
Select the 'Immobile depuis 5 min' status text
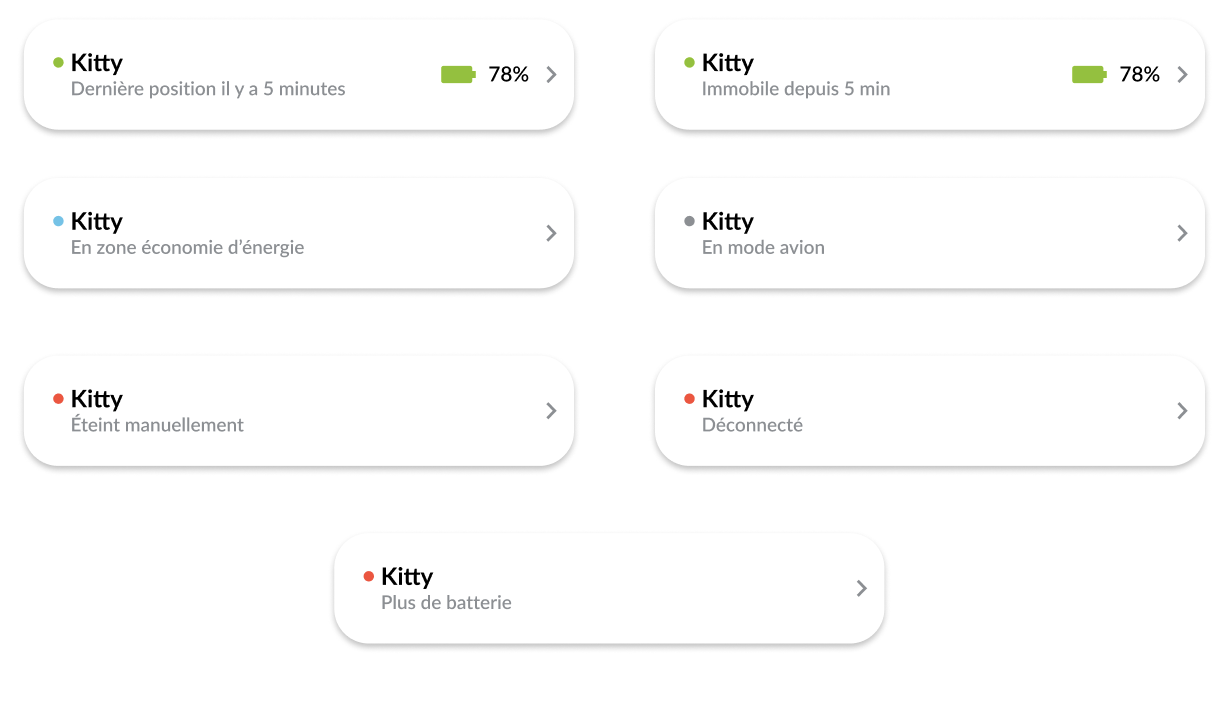tap(796, 89)
